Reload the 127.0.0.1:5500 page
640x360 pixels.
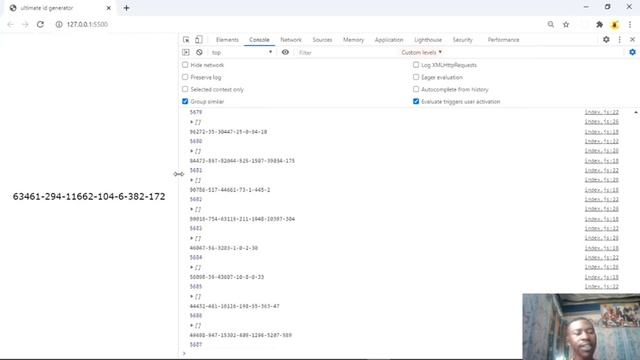tap(40, 24)
